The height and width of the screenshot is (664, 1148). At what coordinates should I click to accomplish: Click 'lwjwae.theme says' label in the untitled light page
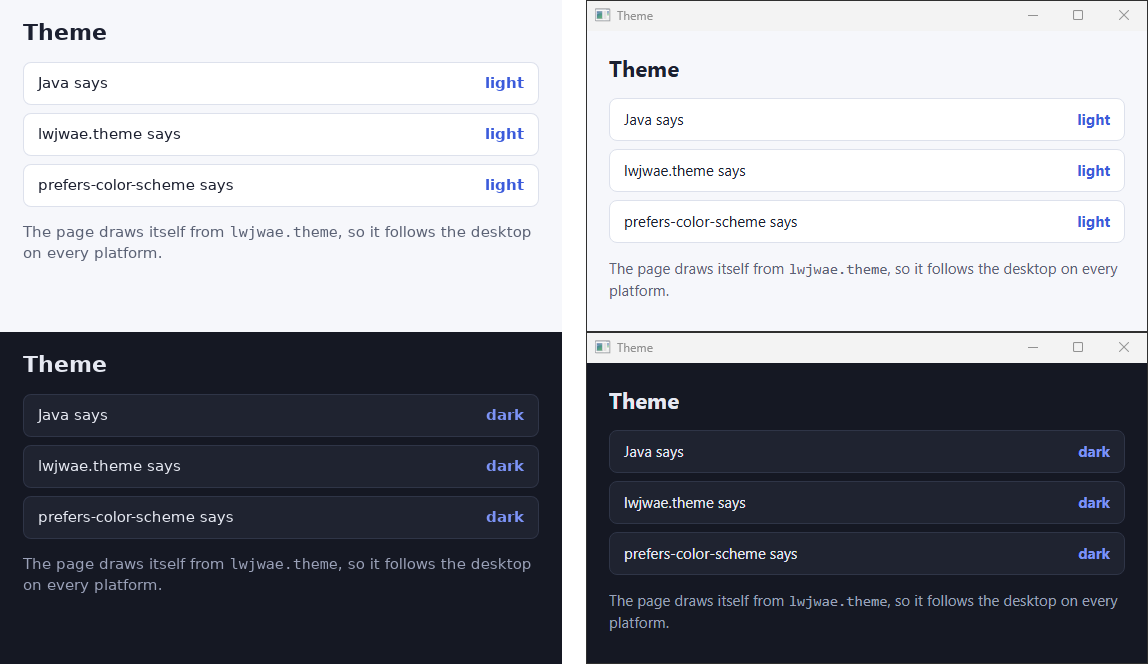coord(109,134)
